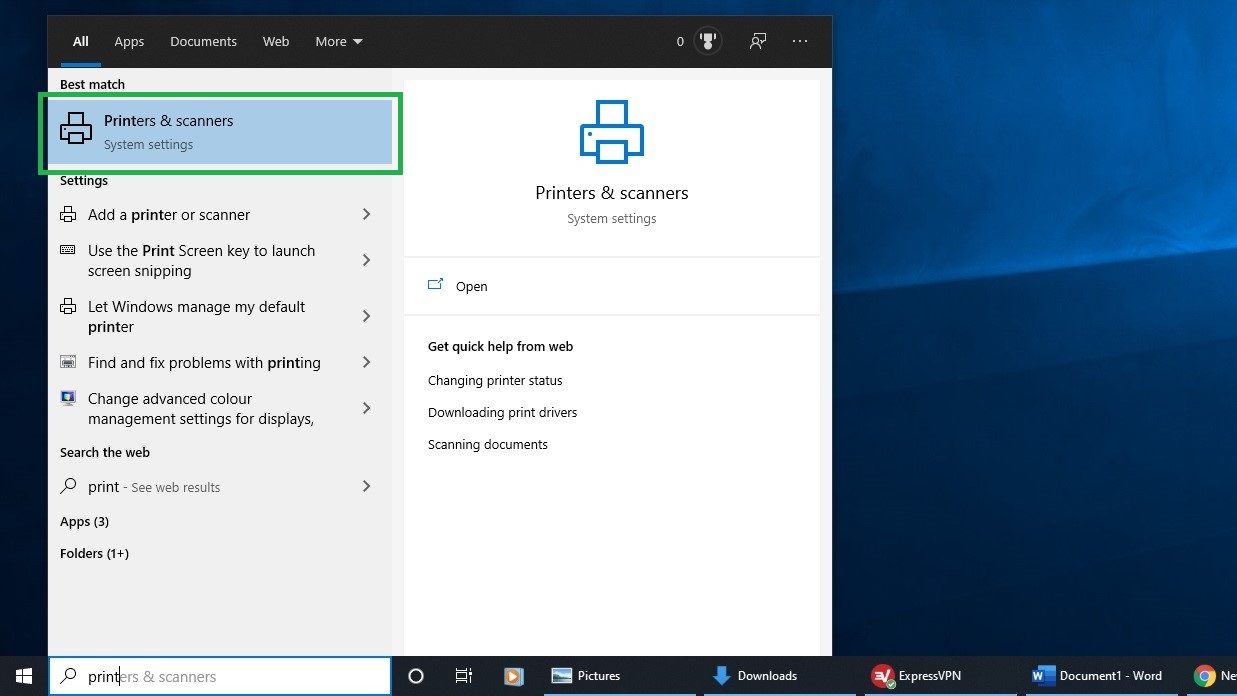This screenshot has height=696, width=1237.
Task: Open the Scanning documents help link
Action: [x=488, y=444]
